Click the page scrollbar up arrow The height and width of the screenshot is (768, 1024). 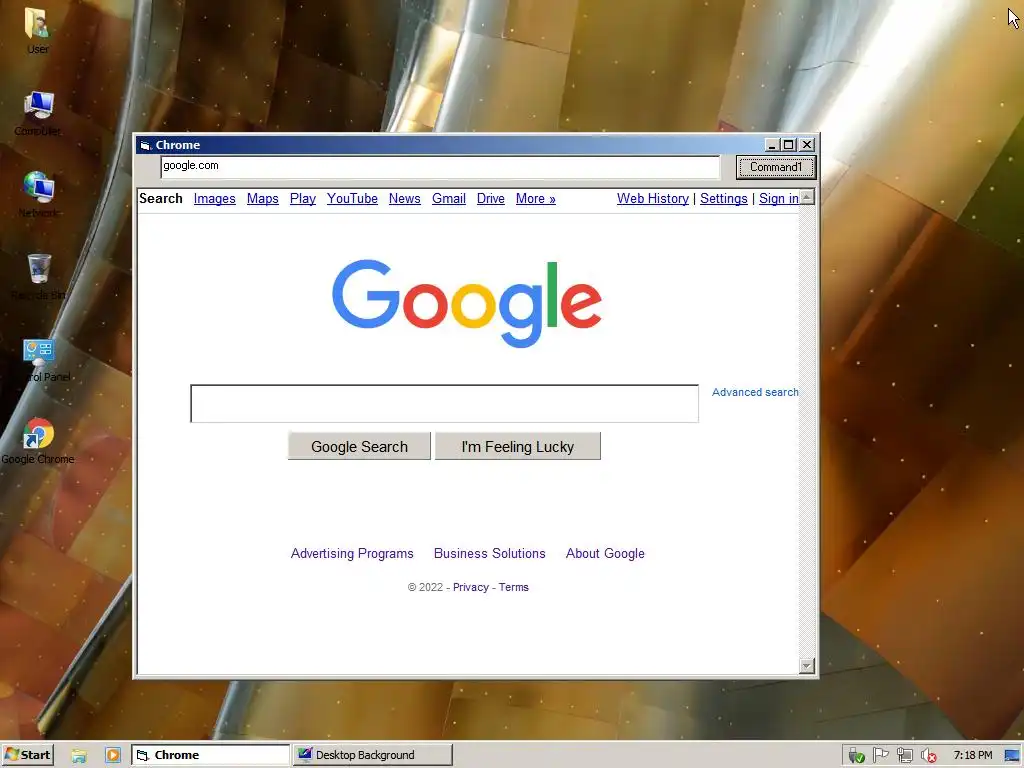[807, 197]
